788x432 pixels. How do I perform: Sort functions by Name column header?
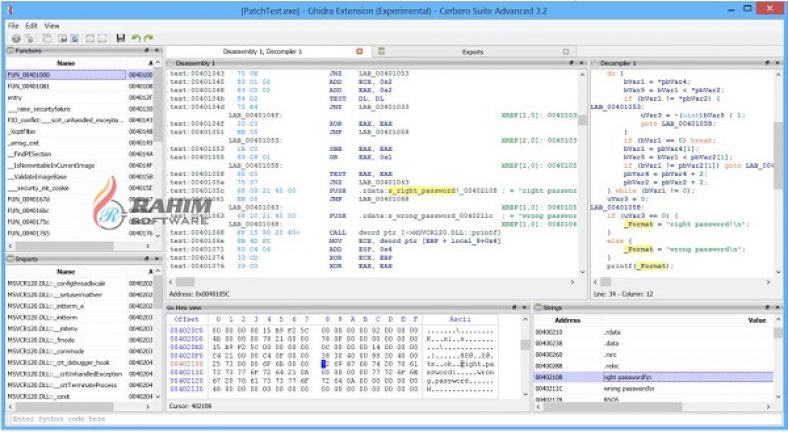[65, 62]
